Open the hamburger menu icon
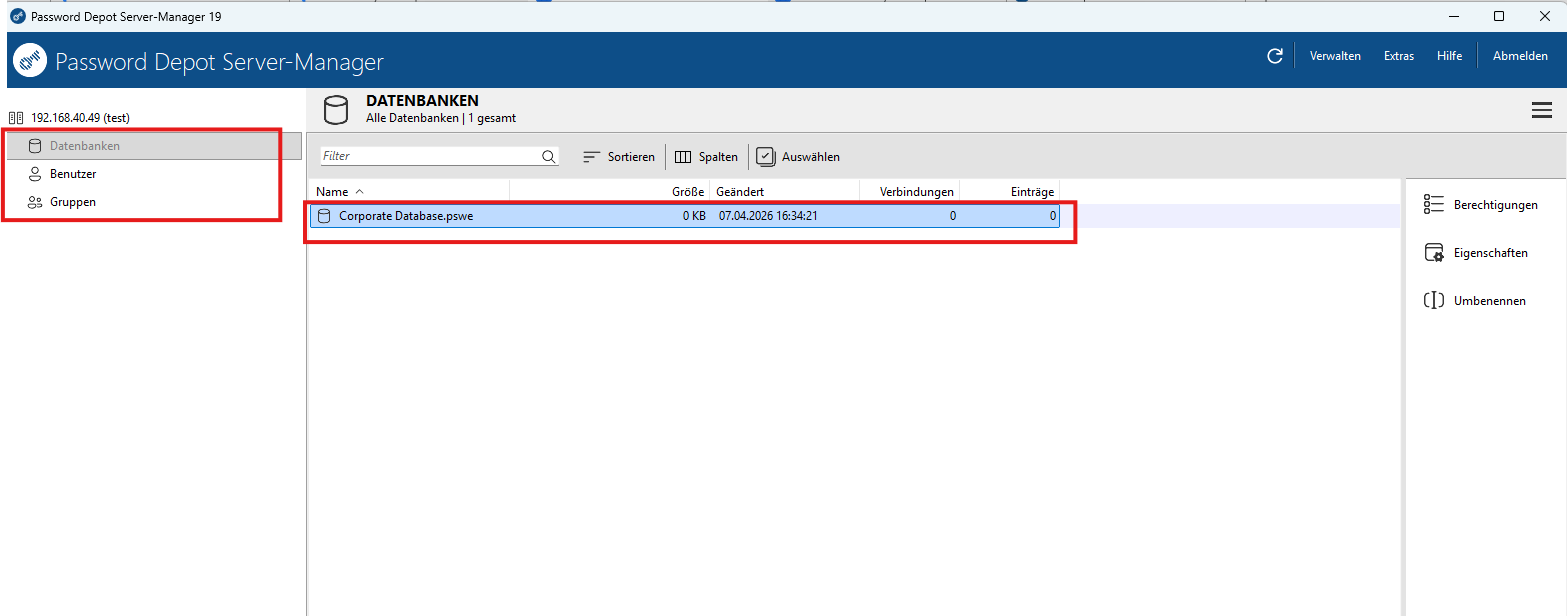This screenshot has width=1567, height=616. pos(1541,111)
